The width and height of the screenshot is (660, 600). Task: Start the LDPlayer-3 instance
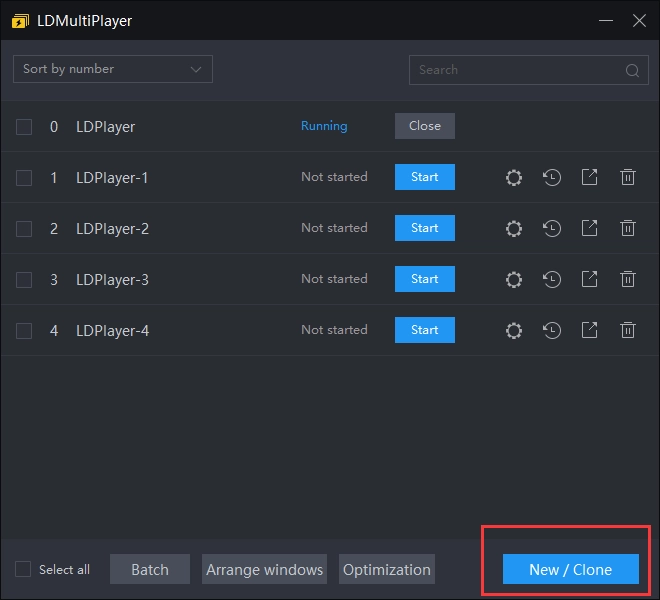[424, 279]
